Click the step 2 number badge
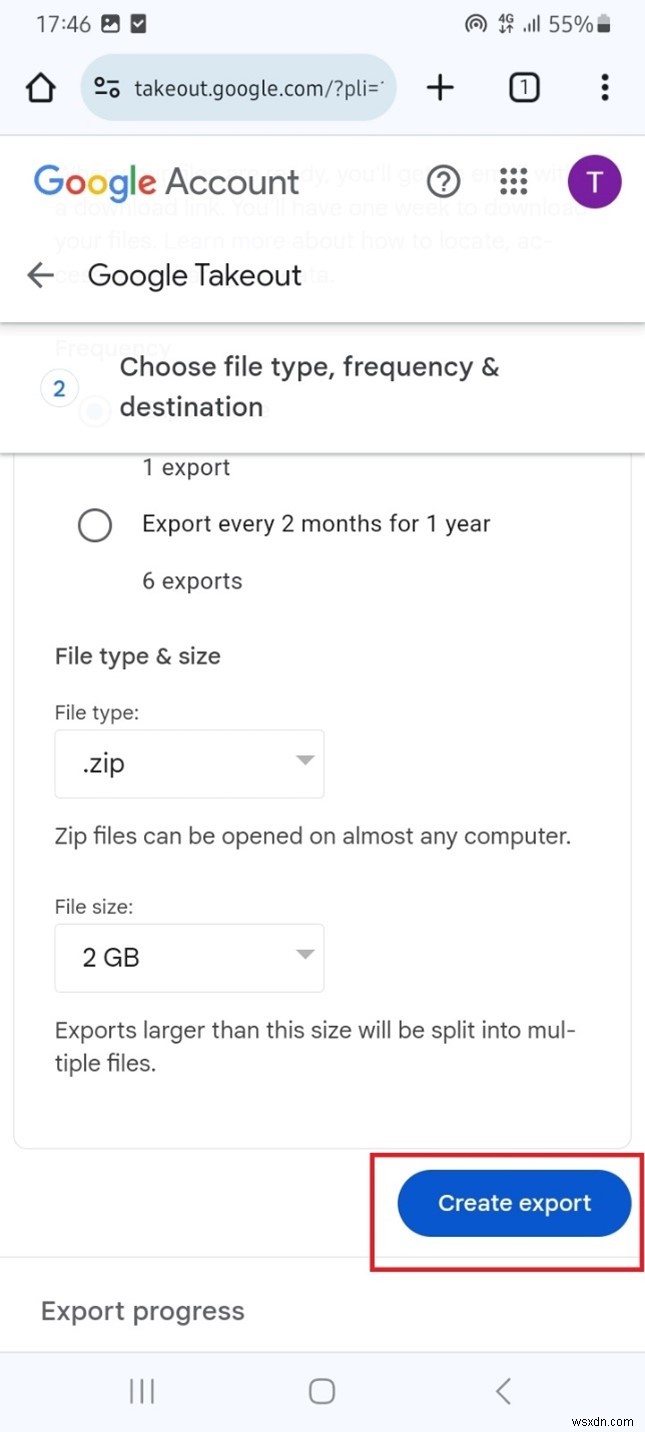The width and height of the screenshot is (645, 1432). click(x=59, y=388)
